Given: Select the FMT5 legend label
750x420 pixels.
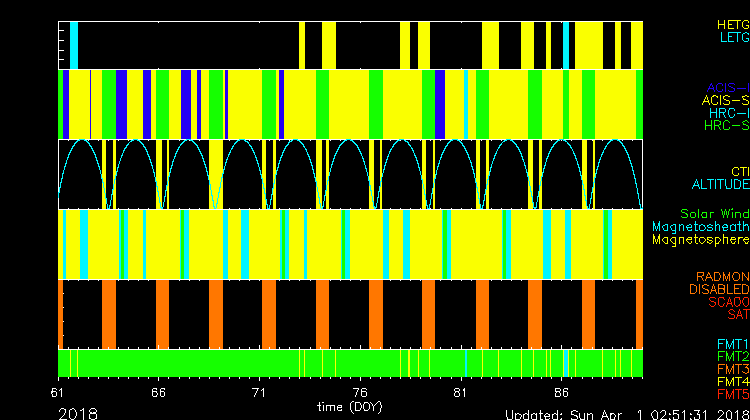Looking at the screenshot, I should tap(732, 393).
